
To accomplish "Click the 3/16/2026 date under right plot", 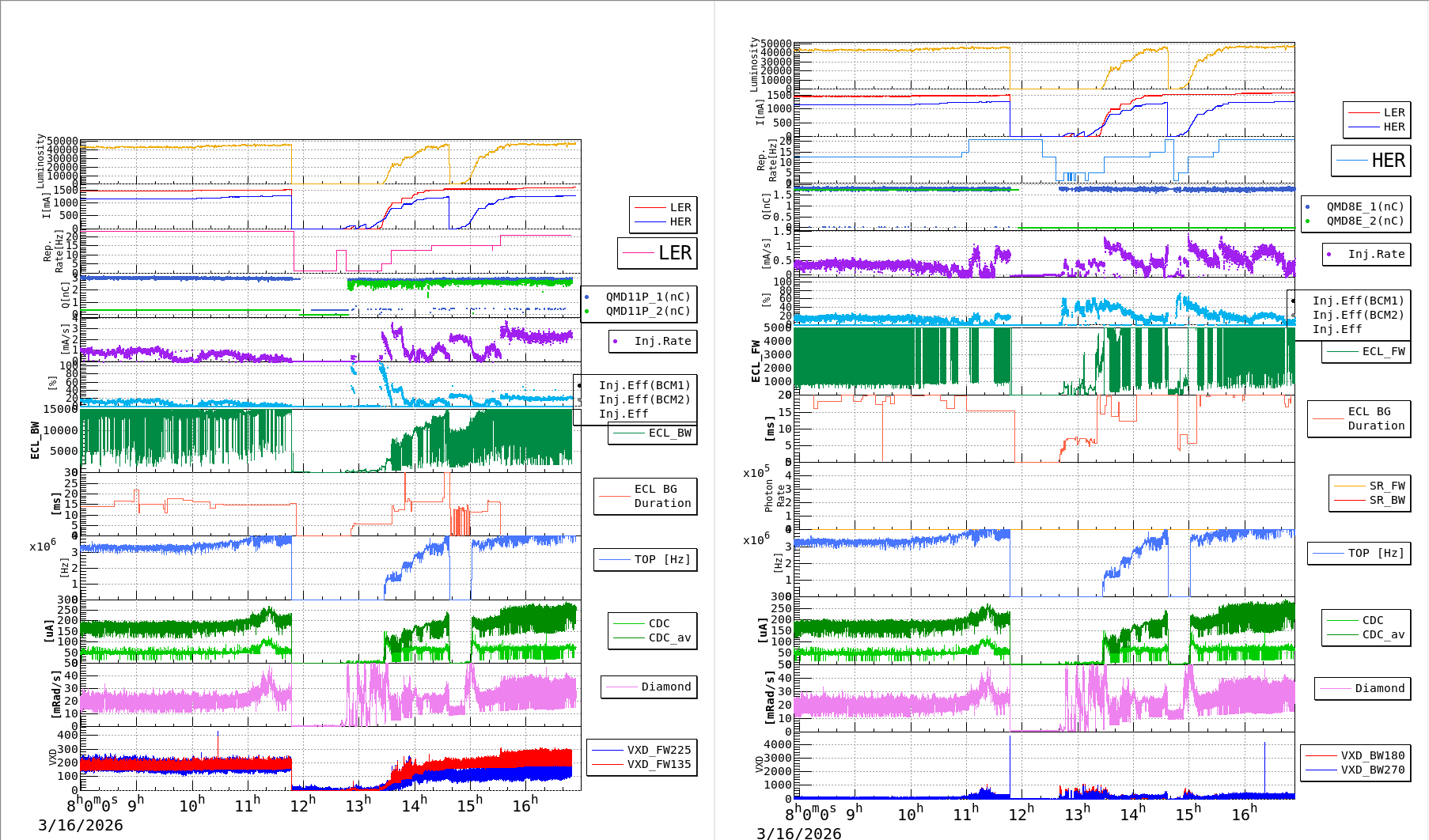I will click(x=799, y=833).
